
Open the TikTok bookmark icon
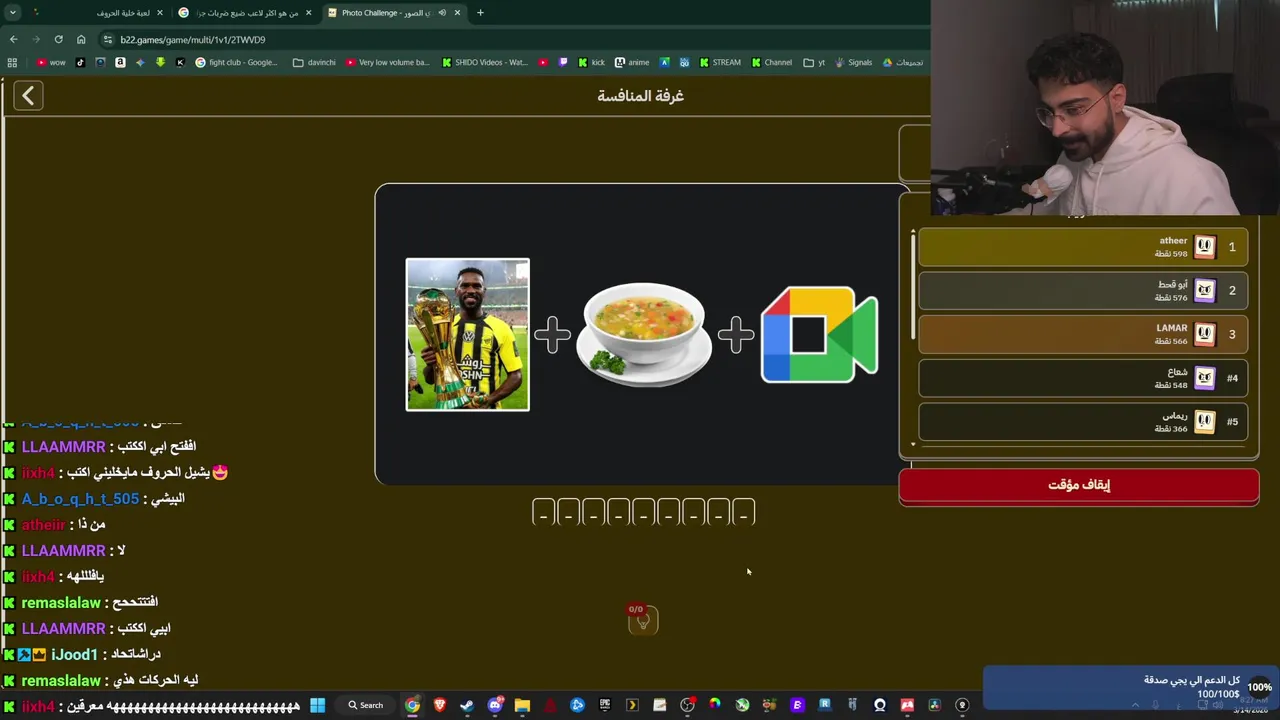80,62
